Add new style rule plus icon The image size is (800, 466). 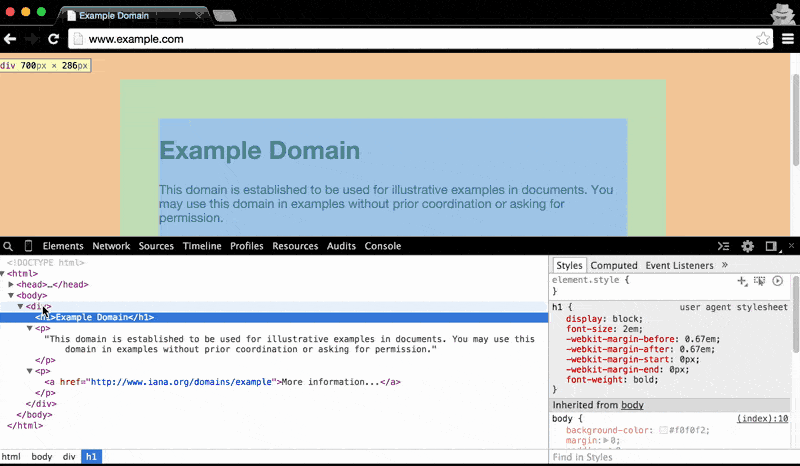[742, 281]
